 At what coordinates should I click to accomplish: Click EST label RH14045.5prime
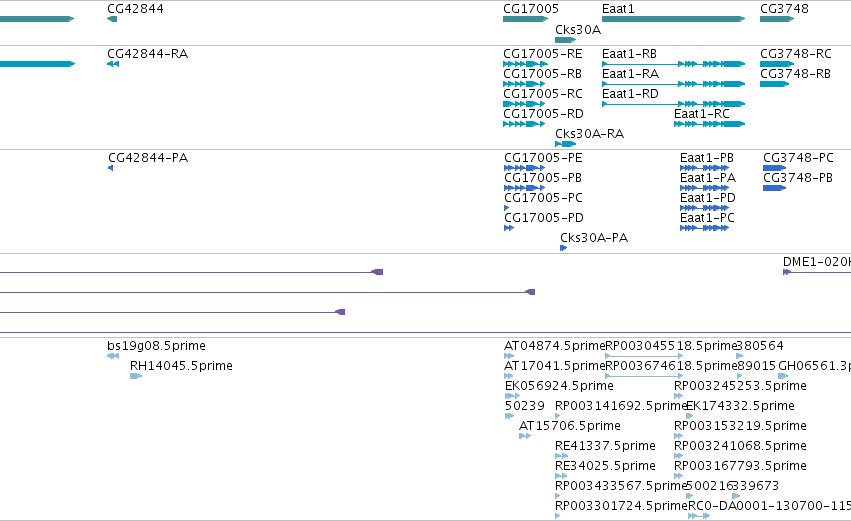181,366
